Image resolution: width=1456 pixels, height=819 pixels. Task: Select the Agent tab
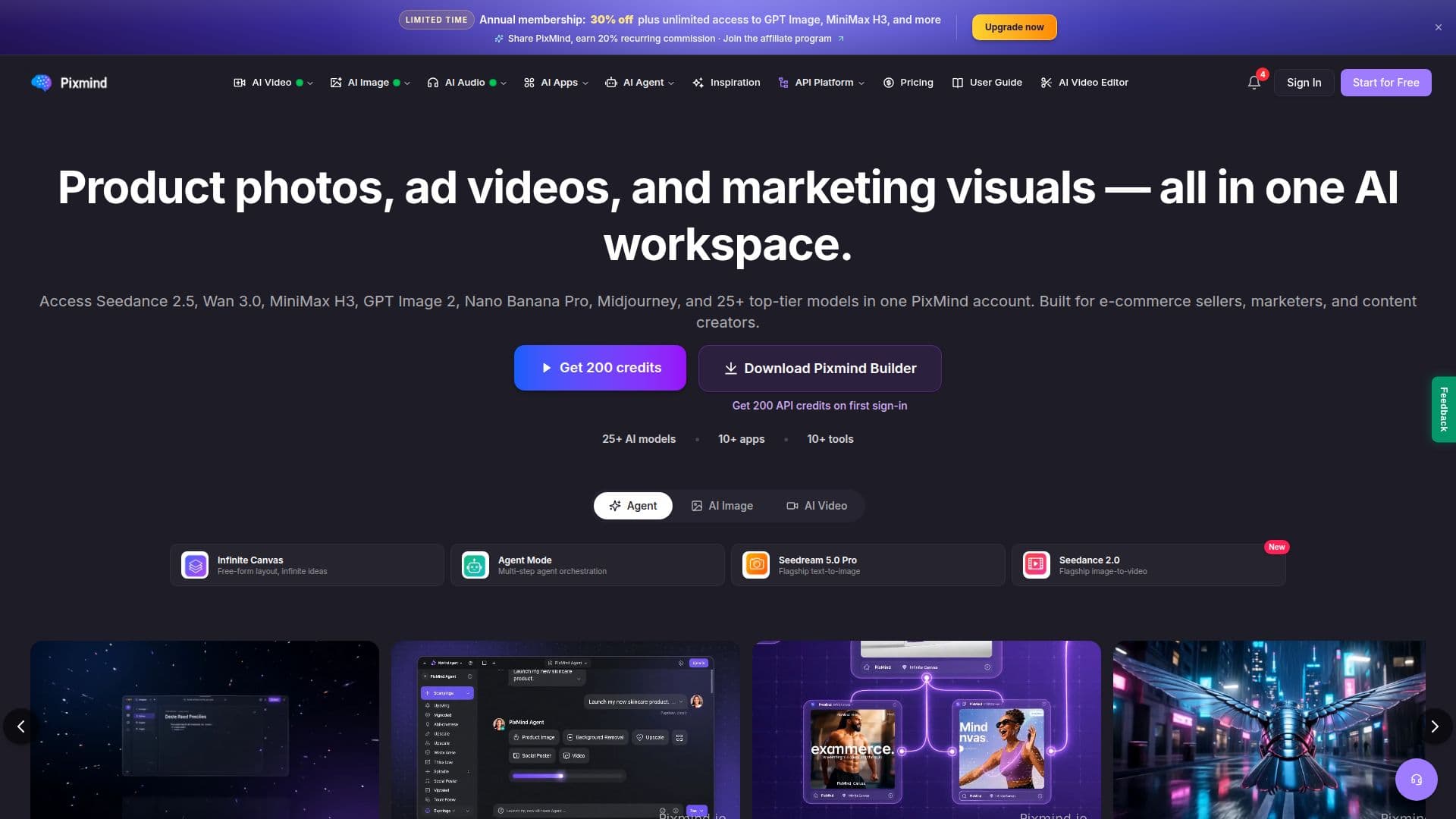632,506
